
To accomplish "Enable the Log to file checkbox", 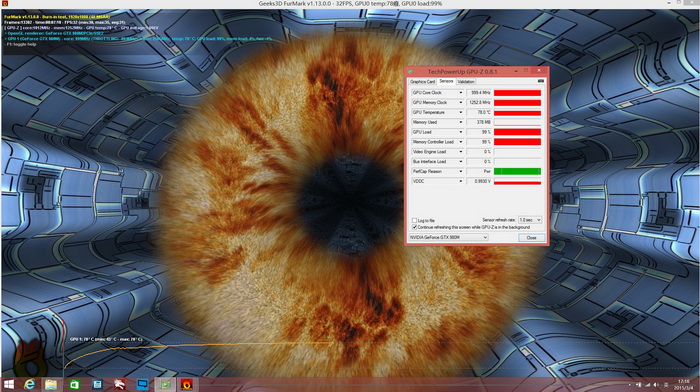I will (414, 220).
